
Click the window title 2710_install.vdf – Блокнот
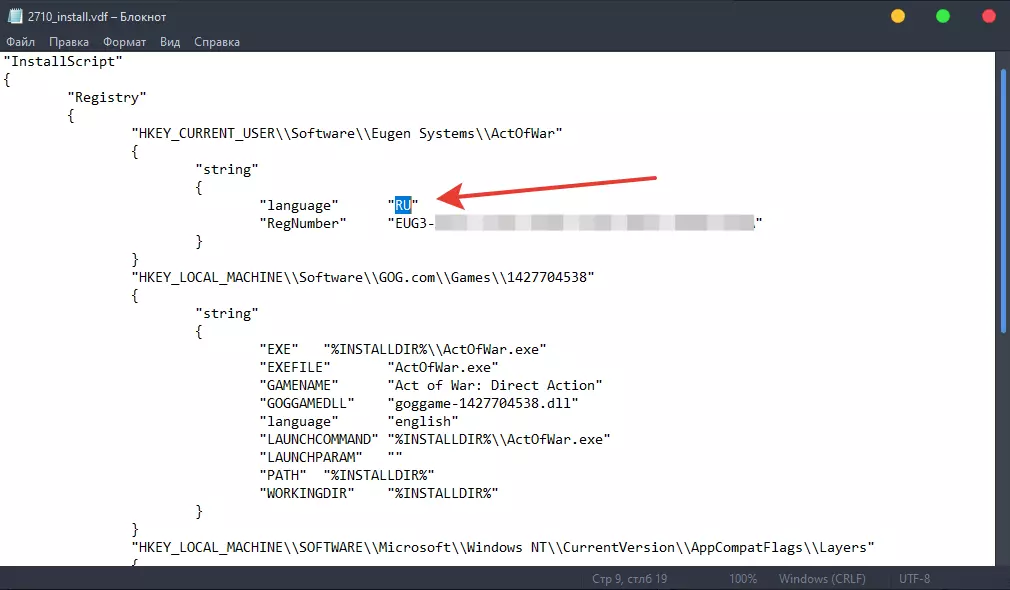[97, 17]
